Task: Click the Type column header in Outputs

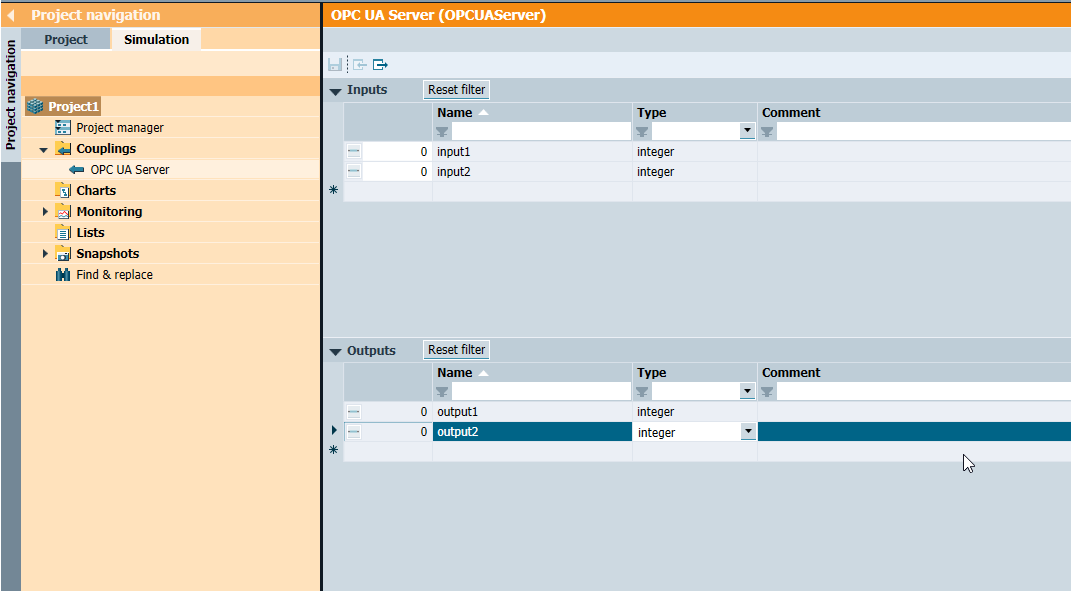Action: tap(695, 373)
